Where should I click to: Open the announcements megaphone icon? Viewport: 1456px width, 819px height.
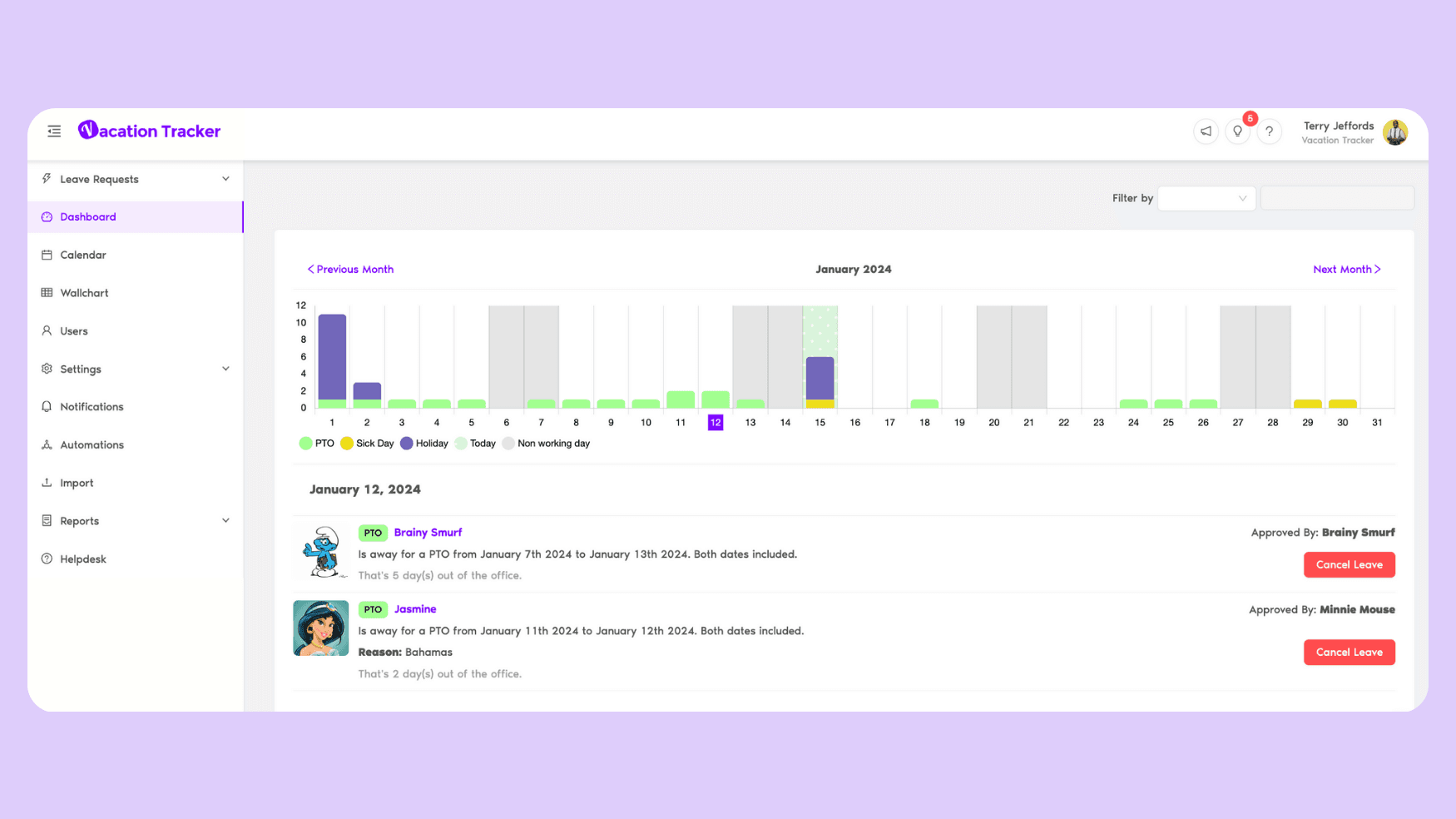click(x=1206, y=132)
